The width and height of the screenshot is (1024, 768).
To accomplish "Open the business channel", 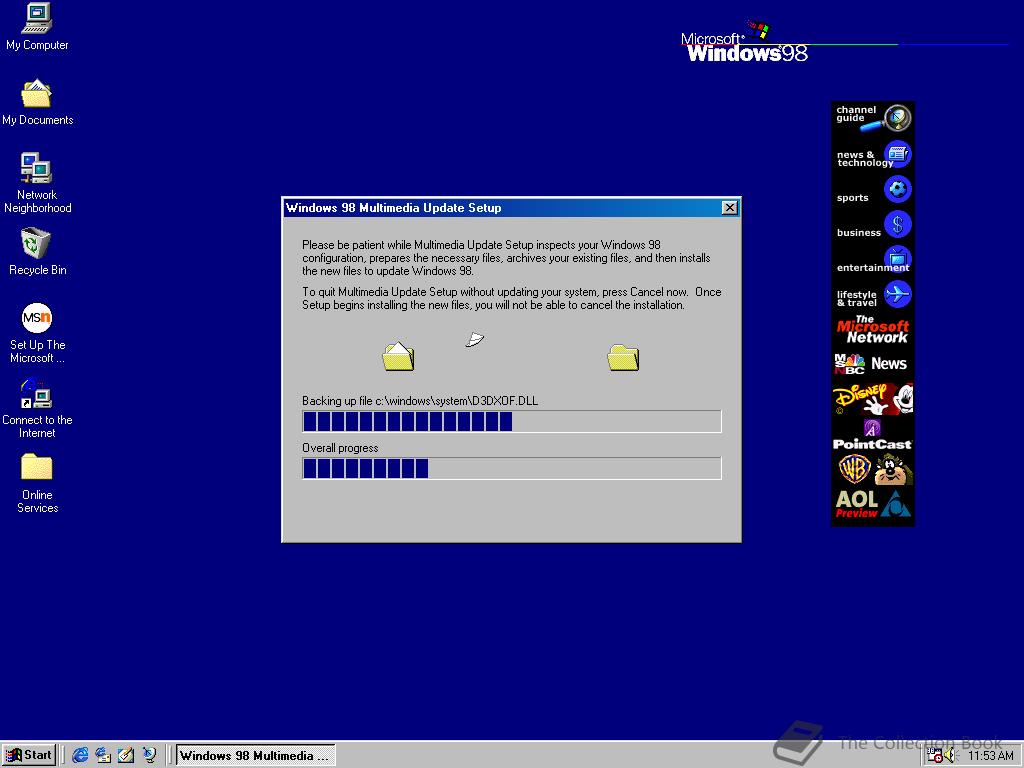I will [x=872, y=224].
